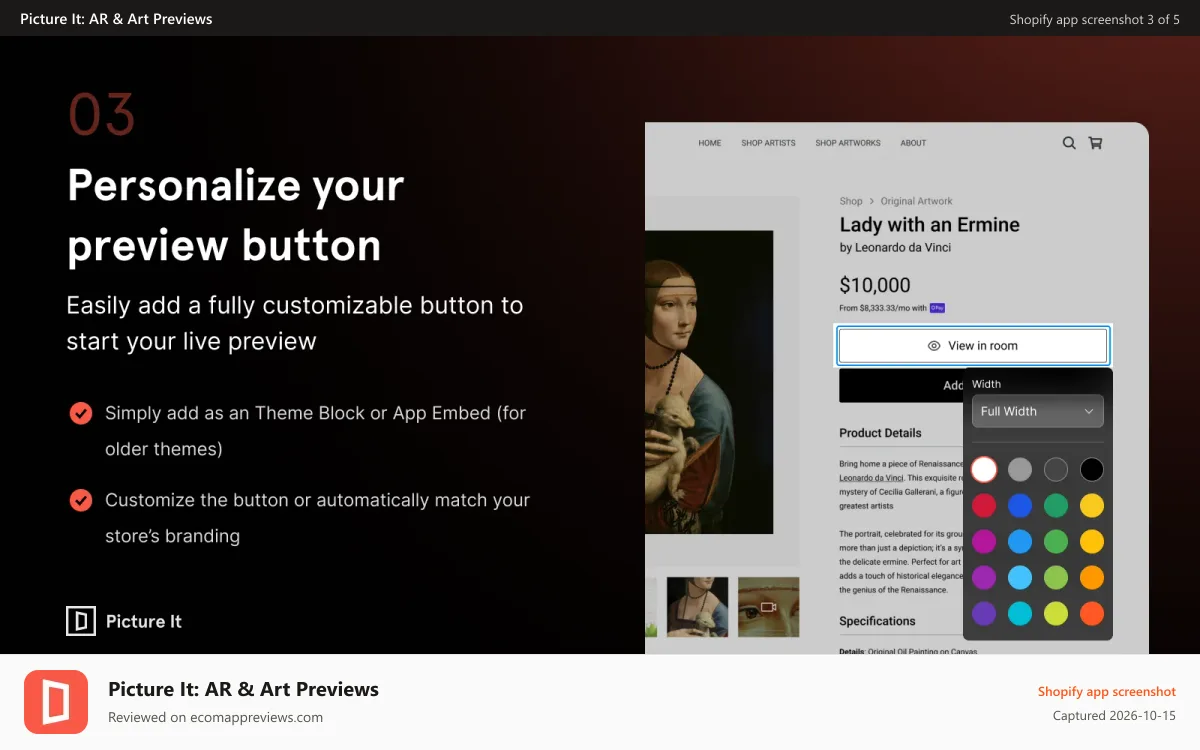This screenshot has height=750, width=1200.
Task: Select the full-portrait Lady with an Ermine thumbnail
Action: click(696, 607)
